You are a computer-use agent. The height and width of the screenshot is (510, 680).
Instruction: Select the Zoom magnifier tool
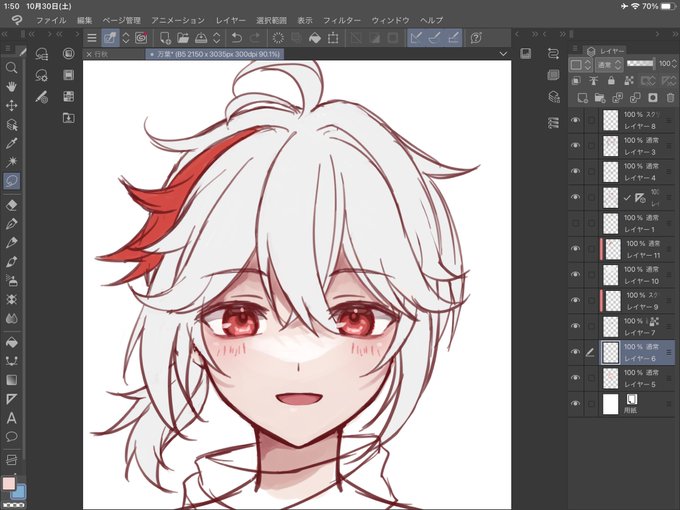coord(12,67)
